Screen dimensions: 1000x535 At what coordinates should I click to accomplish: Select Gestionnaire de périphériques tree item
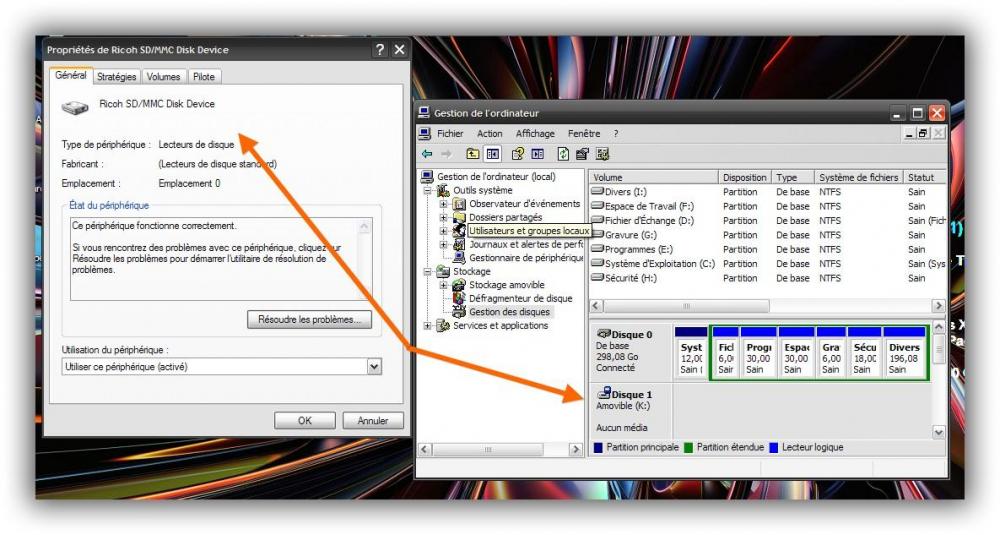[x=525, y=257]
